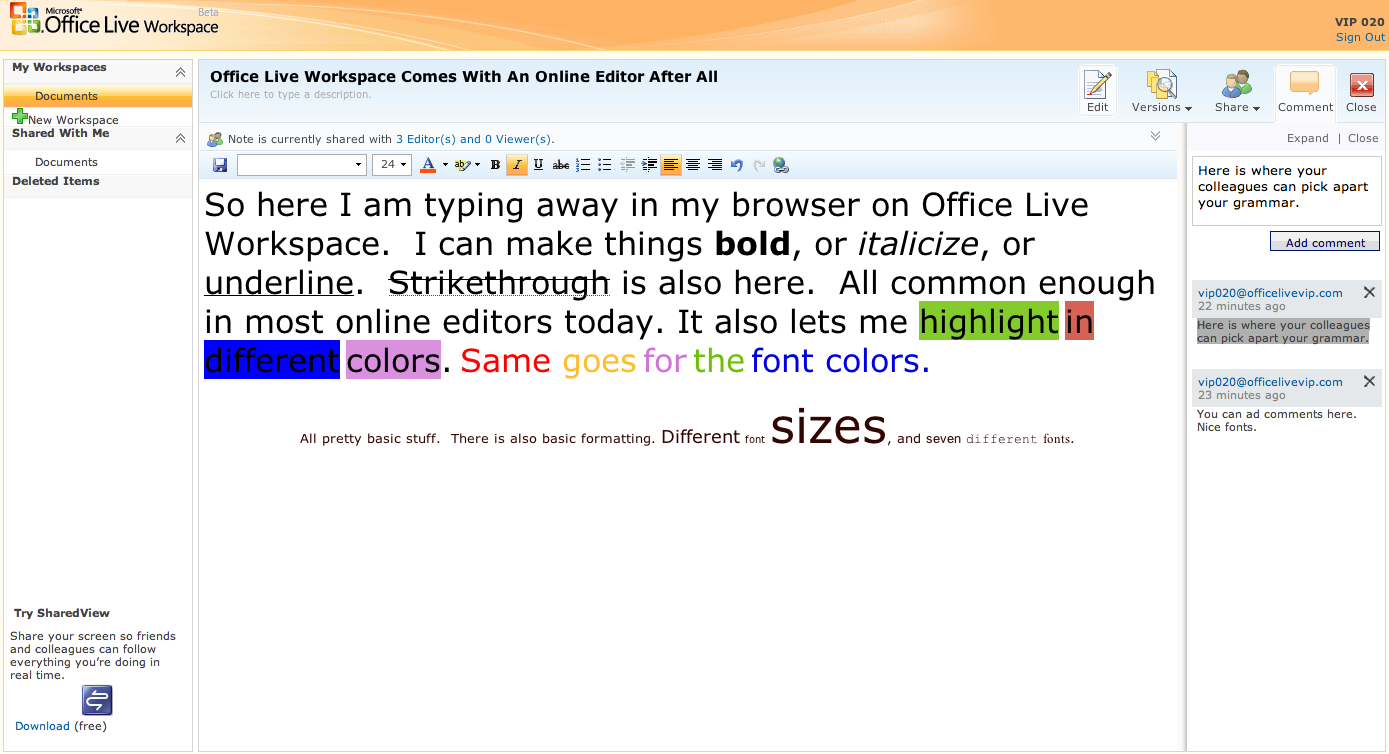
Task: Toggle the numbered list
Action: pos(583,165)
